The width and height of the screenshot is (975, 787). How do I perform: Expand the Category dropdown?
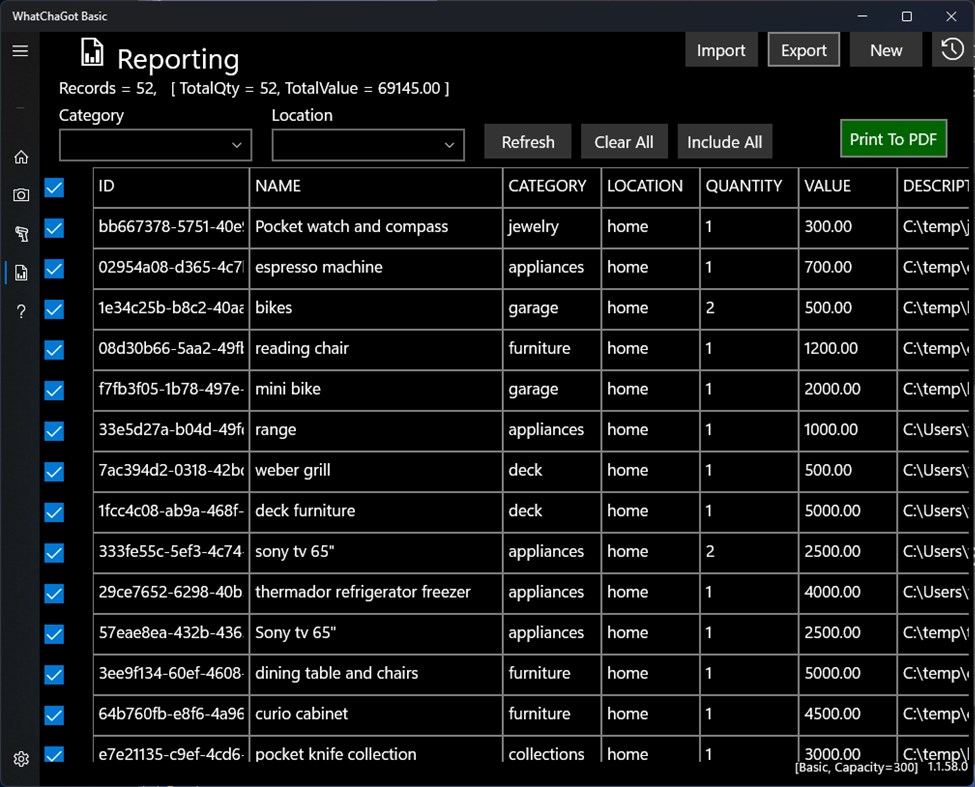pyautogui.click(x=155, y=145)
